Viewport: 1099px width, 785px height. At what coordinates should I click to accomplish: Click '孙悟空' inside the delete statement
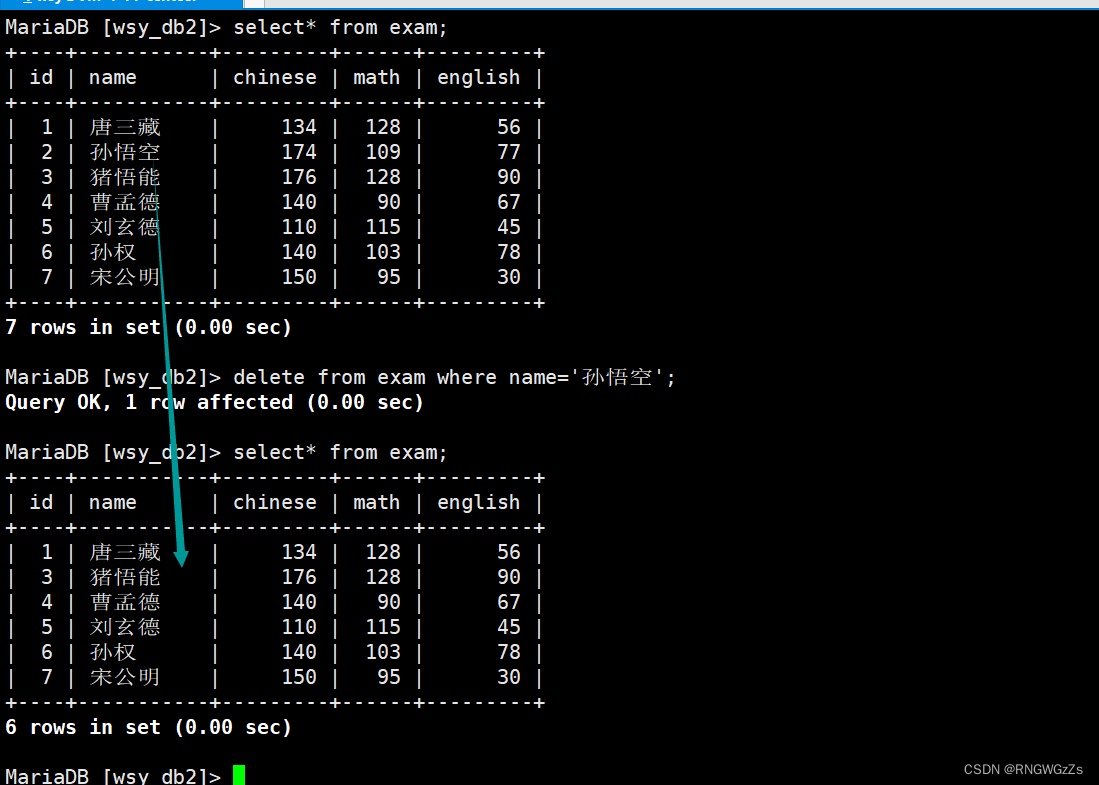pos(617,377)
